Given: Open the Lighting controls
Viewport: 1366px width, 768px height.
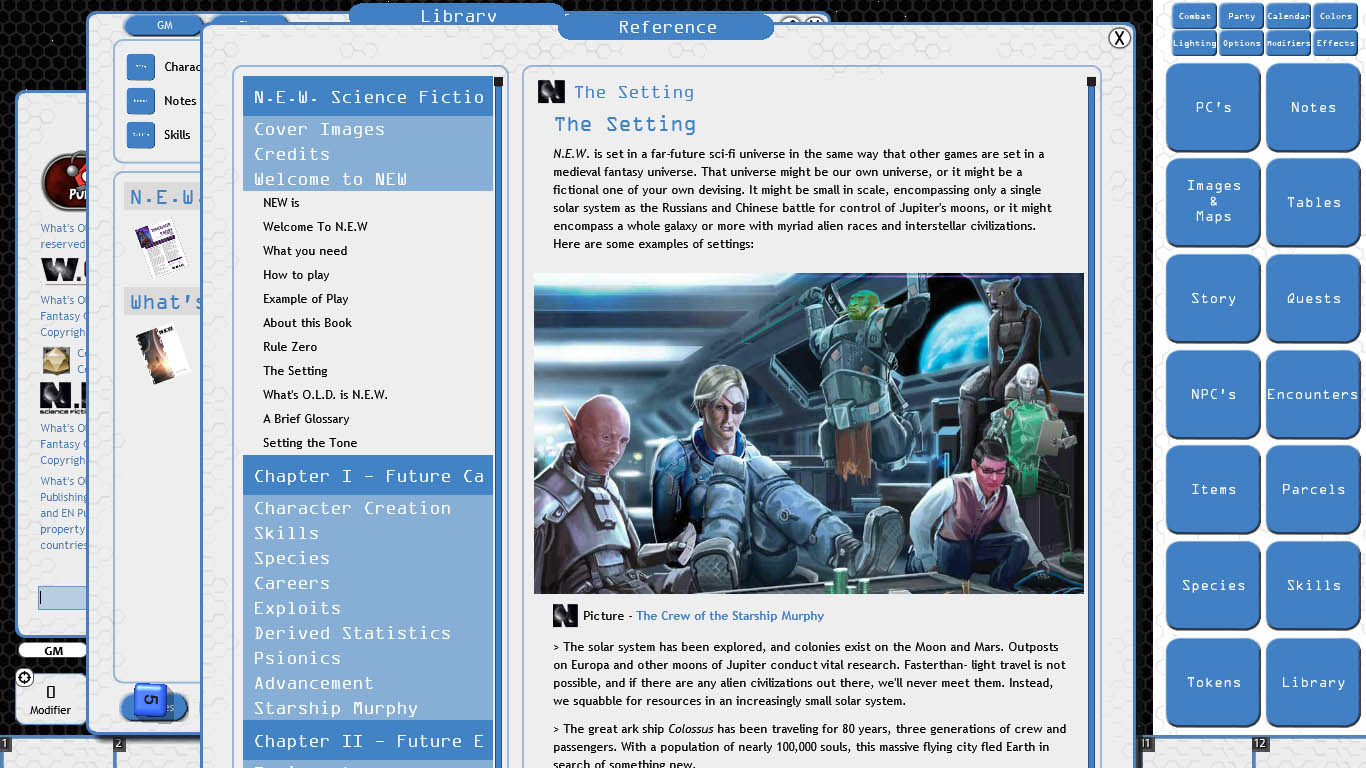Looking at the screenshot, I should pyautogui.click(x=1193, y=43).
